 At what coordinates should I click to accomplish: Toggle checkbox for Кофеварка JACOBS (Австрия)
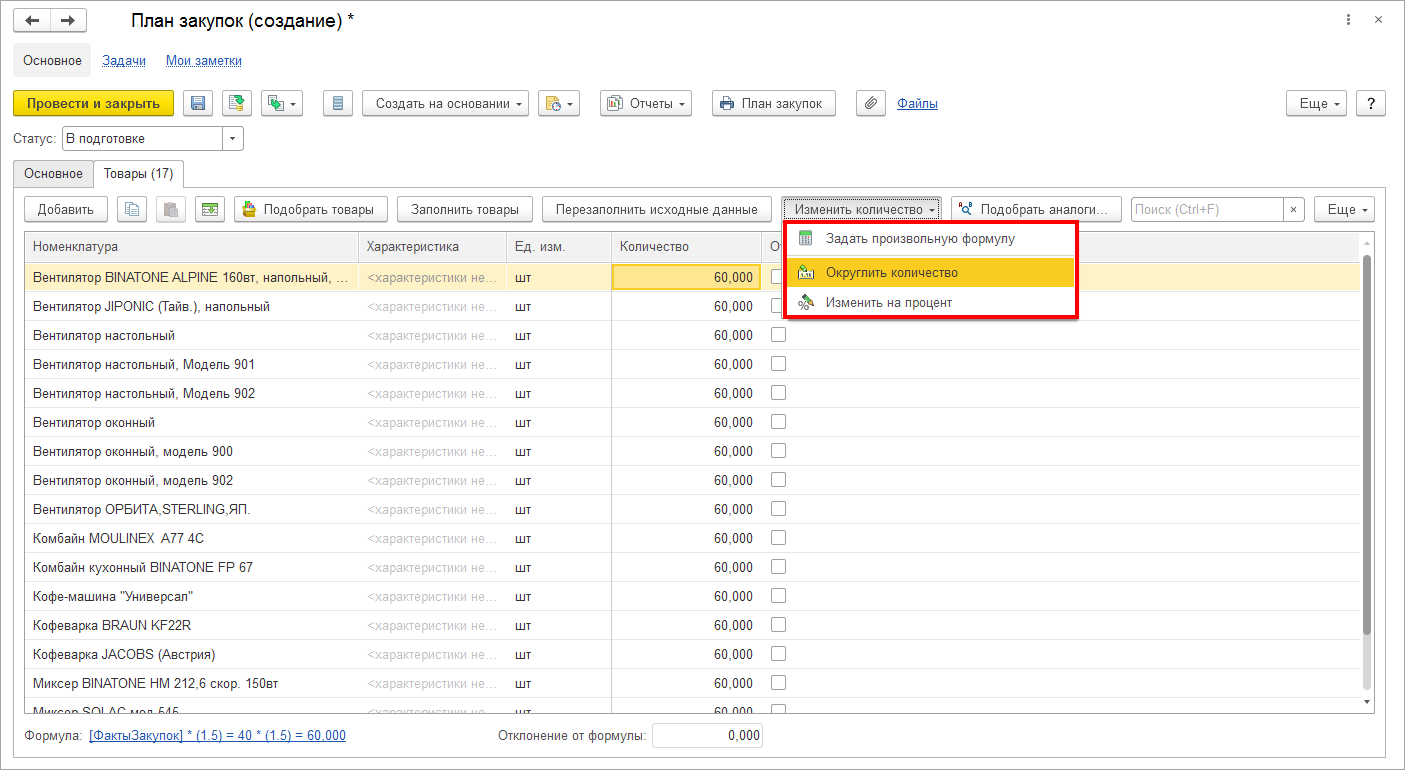point(778,654)
